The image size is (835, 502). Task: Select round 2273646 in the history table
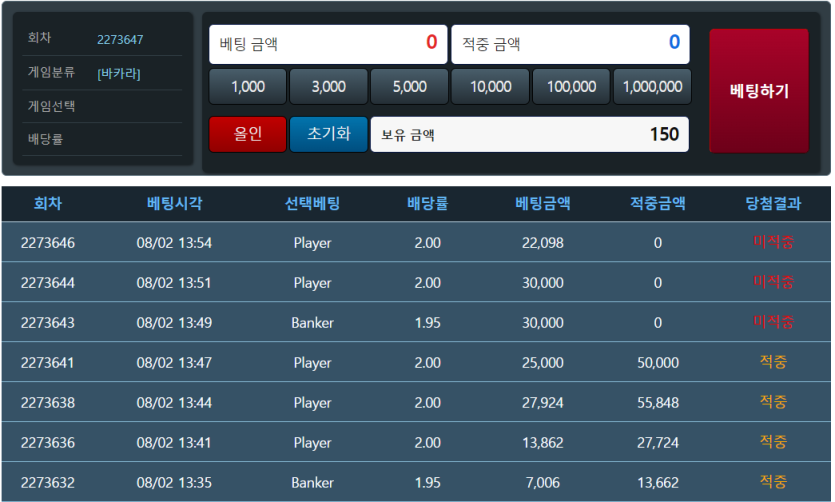click(48, 243)
